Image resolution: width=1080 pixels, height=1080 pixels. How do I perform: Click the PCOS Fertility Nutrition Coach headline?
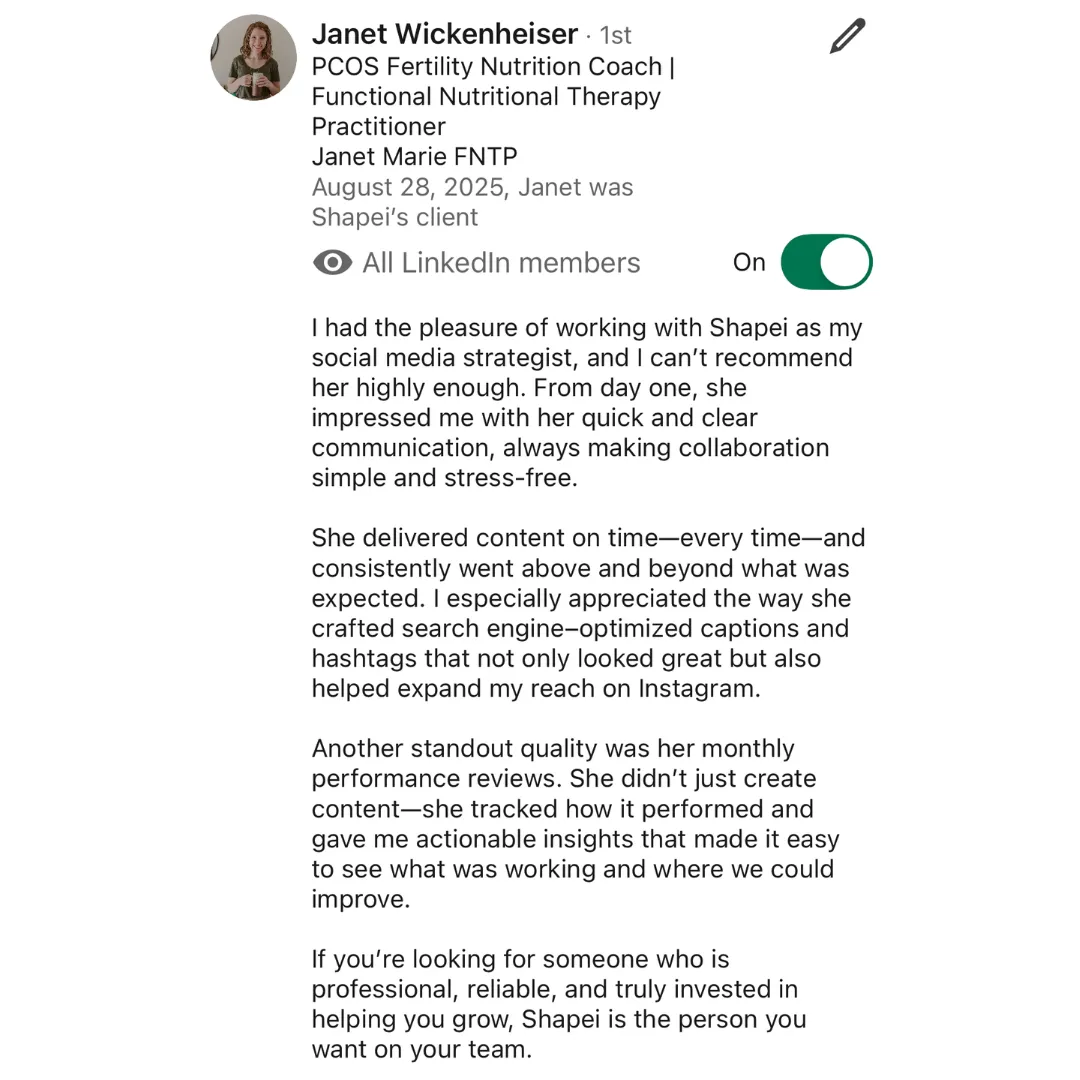(493, 67)
